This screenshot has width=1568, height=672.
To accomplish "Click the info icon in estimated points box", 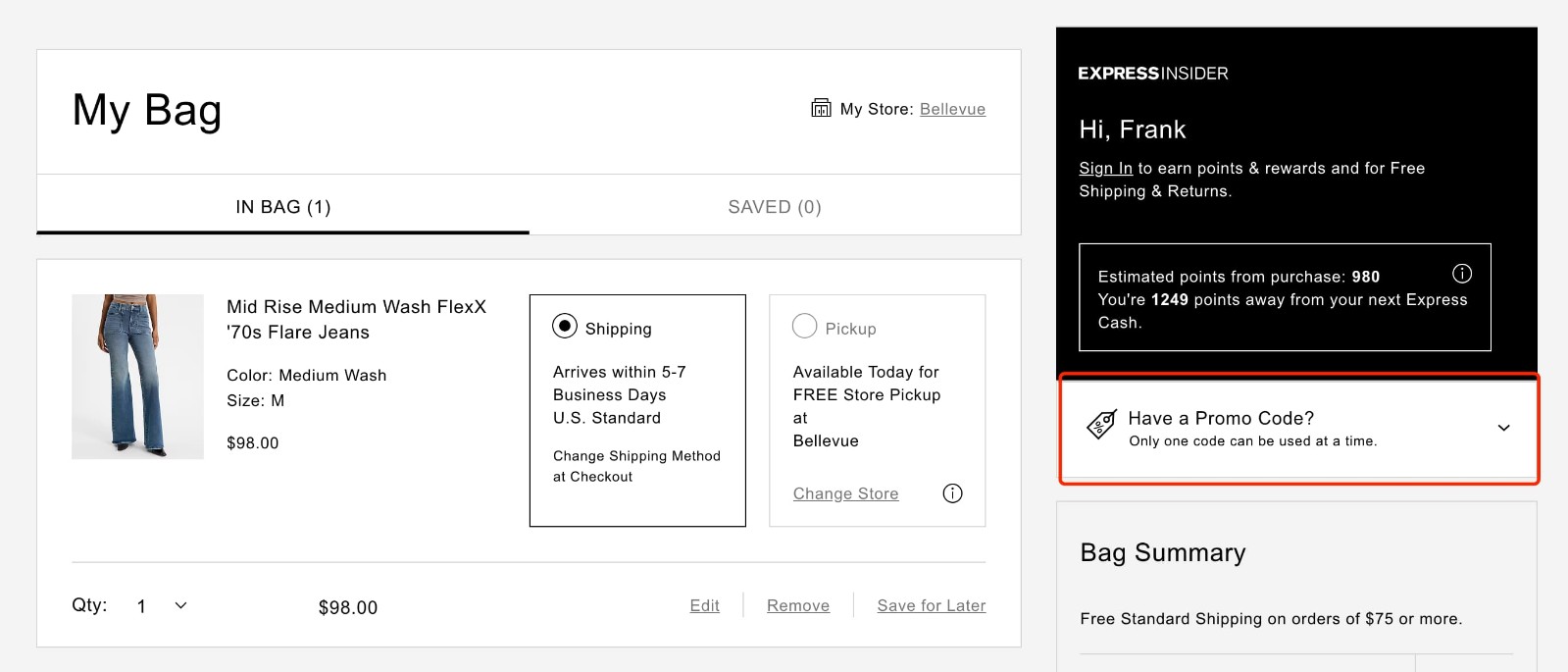I will tap(1461, 274).
